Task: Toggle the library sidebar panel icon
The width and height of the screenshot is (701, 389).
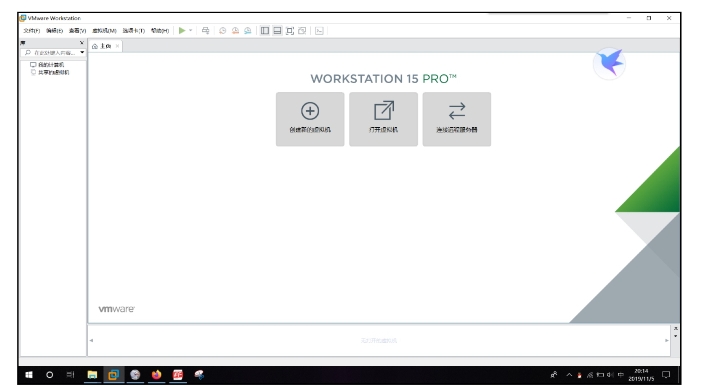Action: (265, 30)
